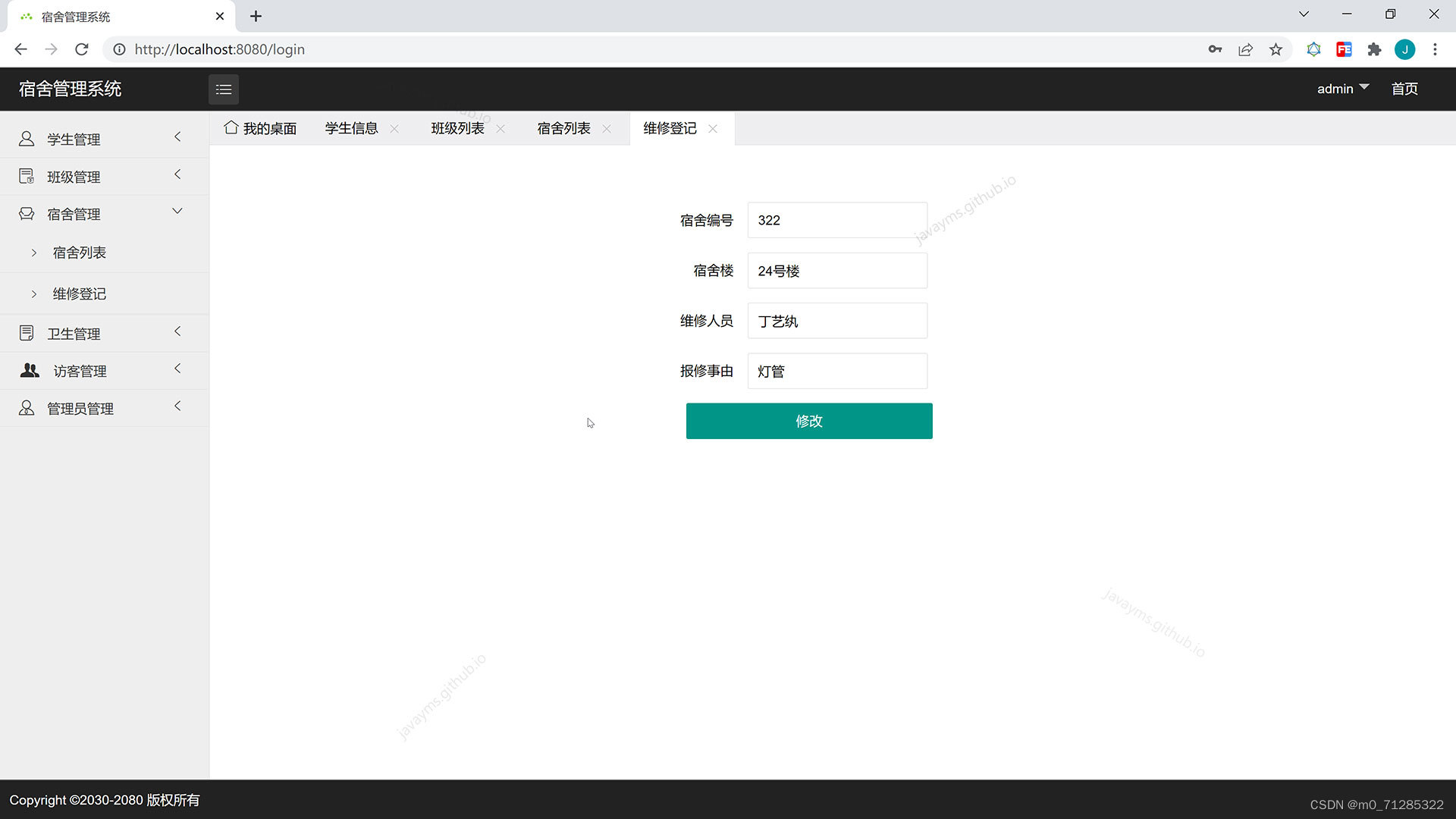Click the 访客管理 menu label
The image size is (1456, 819).
click(x=80, y=371)
